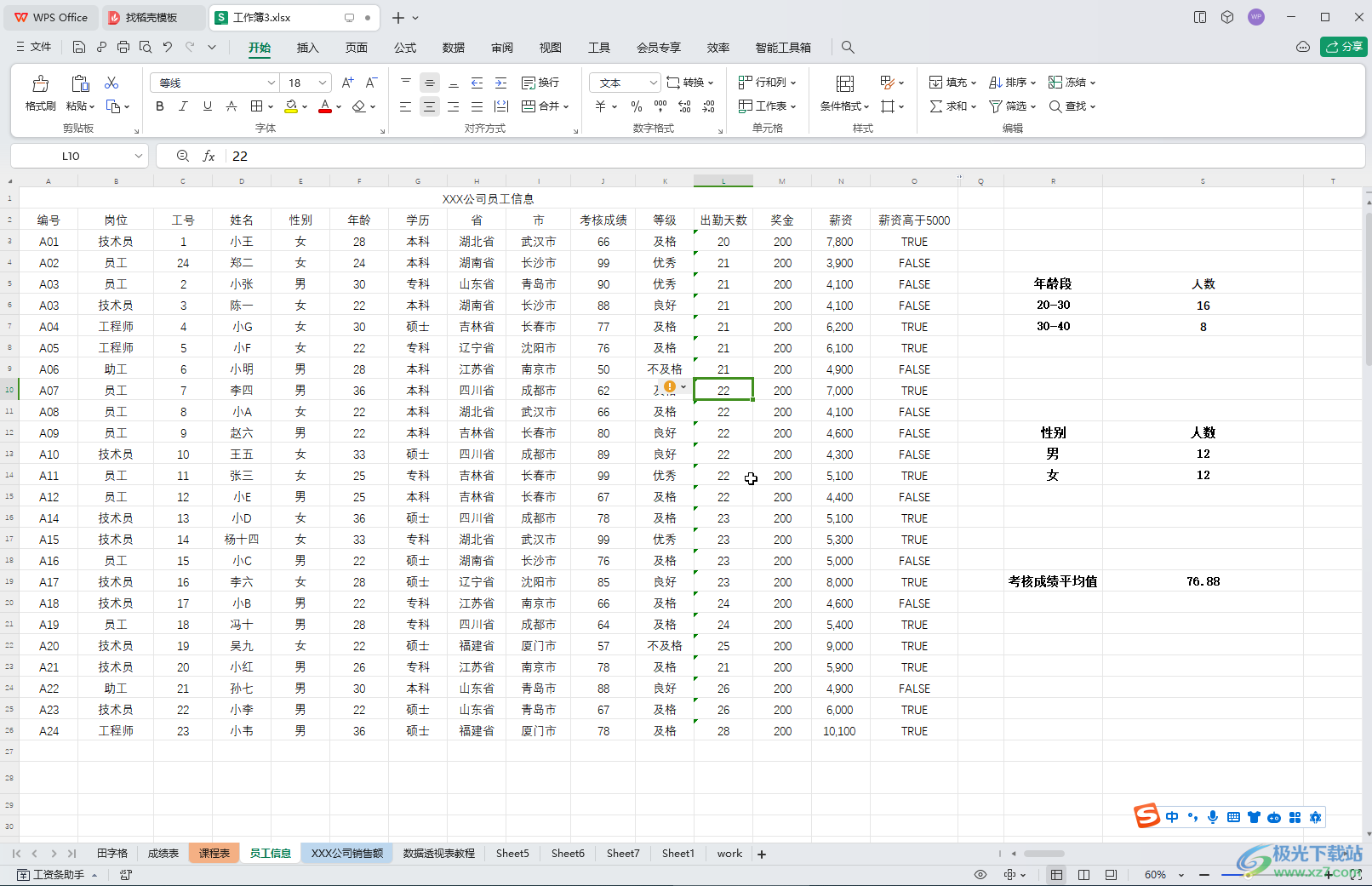Open the merge cells (合并) dropdown
Image resolution: width=1372 pixels, height=886 pixels.
(545, 106)
